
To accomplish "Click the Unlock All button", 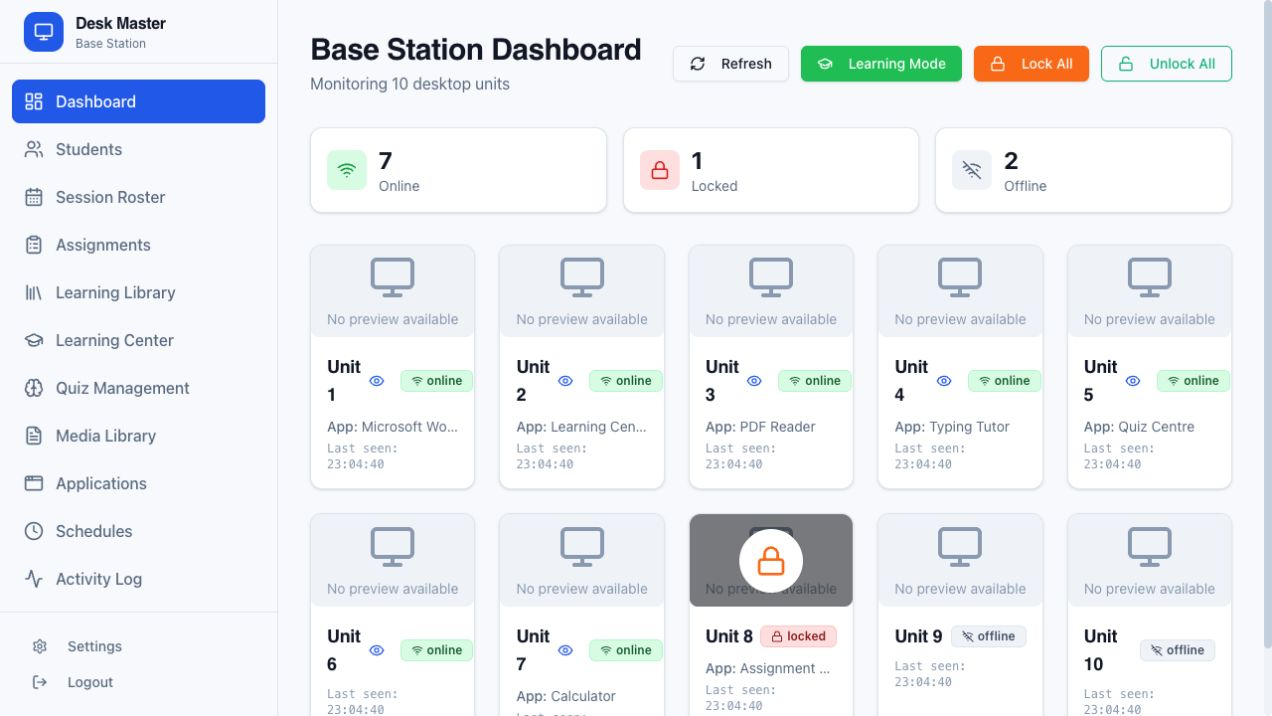I will (1166, 64).
